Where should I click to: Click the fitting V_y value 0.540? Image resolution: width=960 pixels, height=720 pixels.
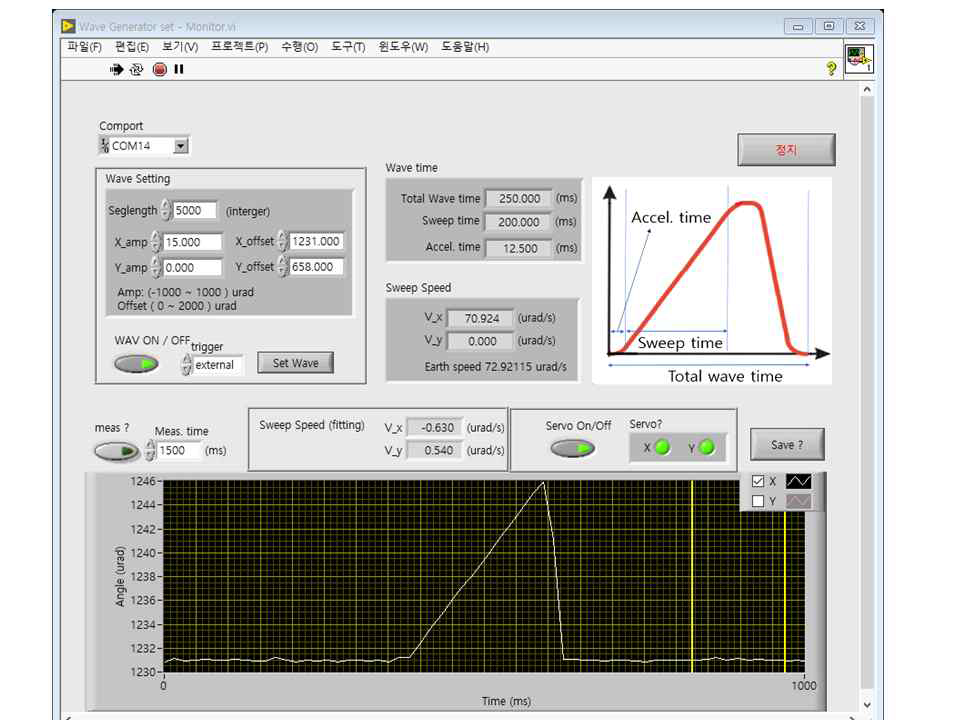tap(435, 450)
